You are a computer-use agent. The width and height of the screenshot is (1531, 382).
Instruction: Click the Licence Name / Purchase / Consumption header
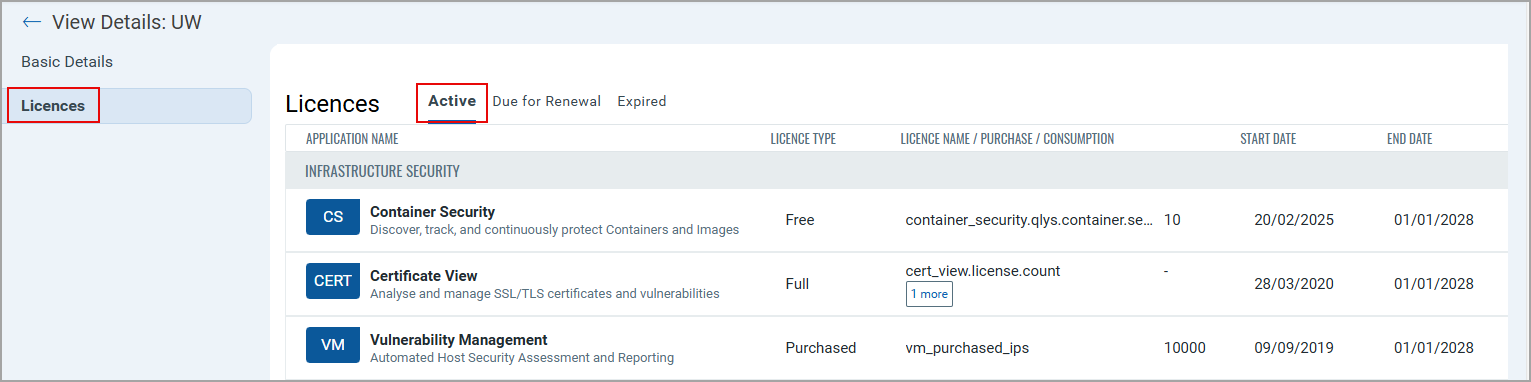pyautogui.click(x=1007, y=139)
